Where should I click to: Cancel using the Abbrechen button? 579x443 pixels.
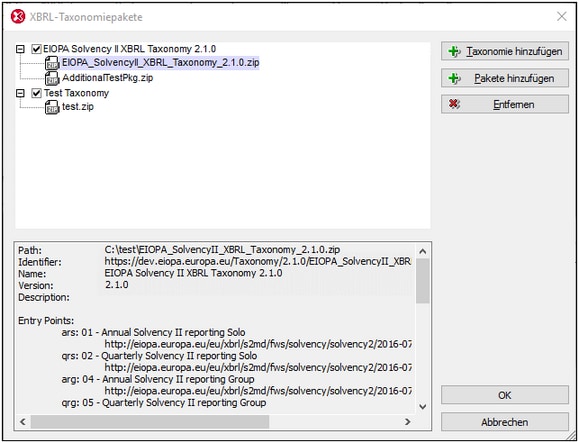505,422
